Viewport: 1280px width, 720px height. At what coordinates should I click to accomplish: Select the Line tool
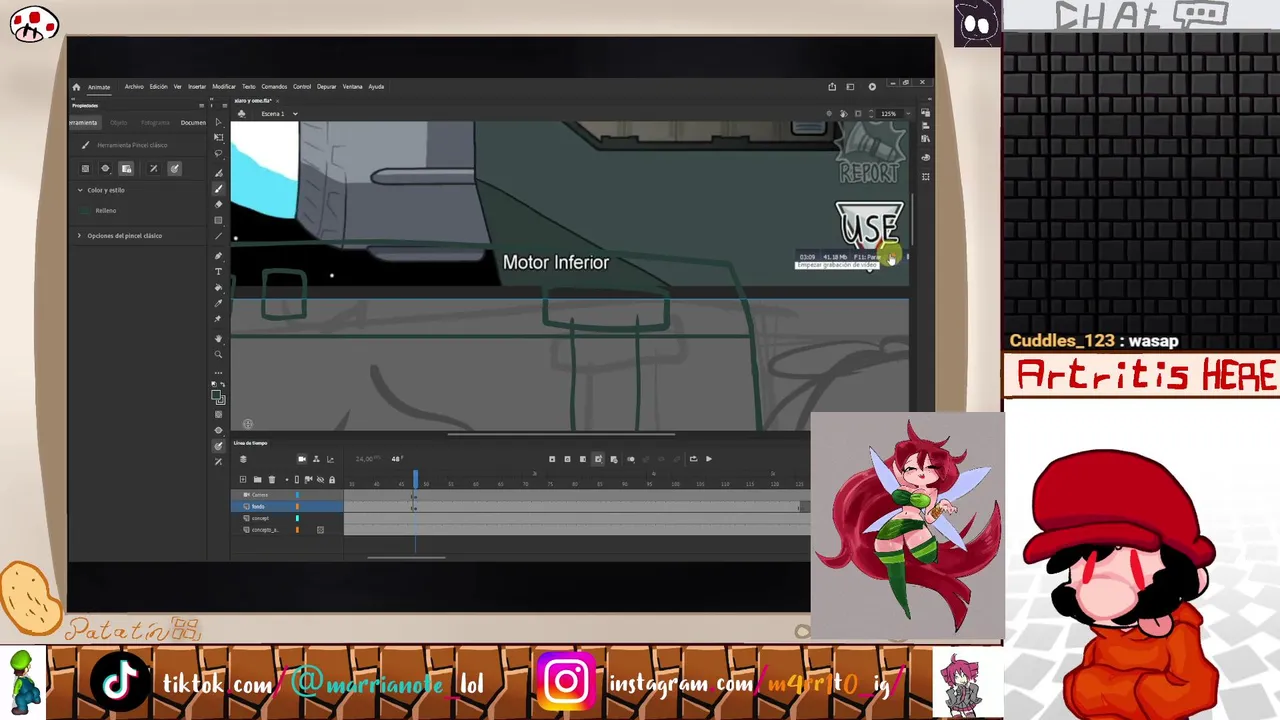point(219,236)
